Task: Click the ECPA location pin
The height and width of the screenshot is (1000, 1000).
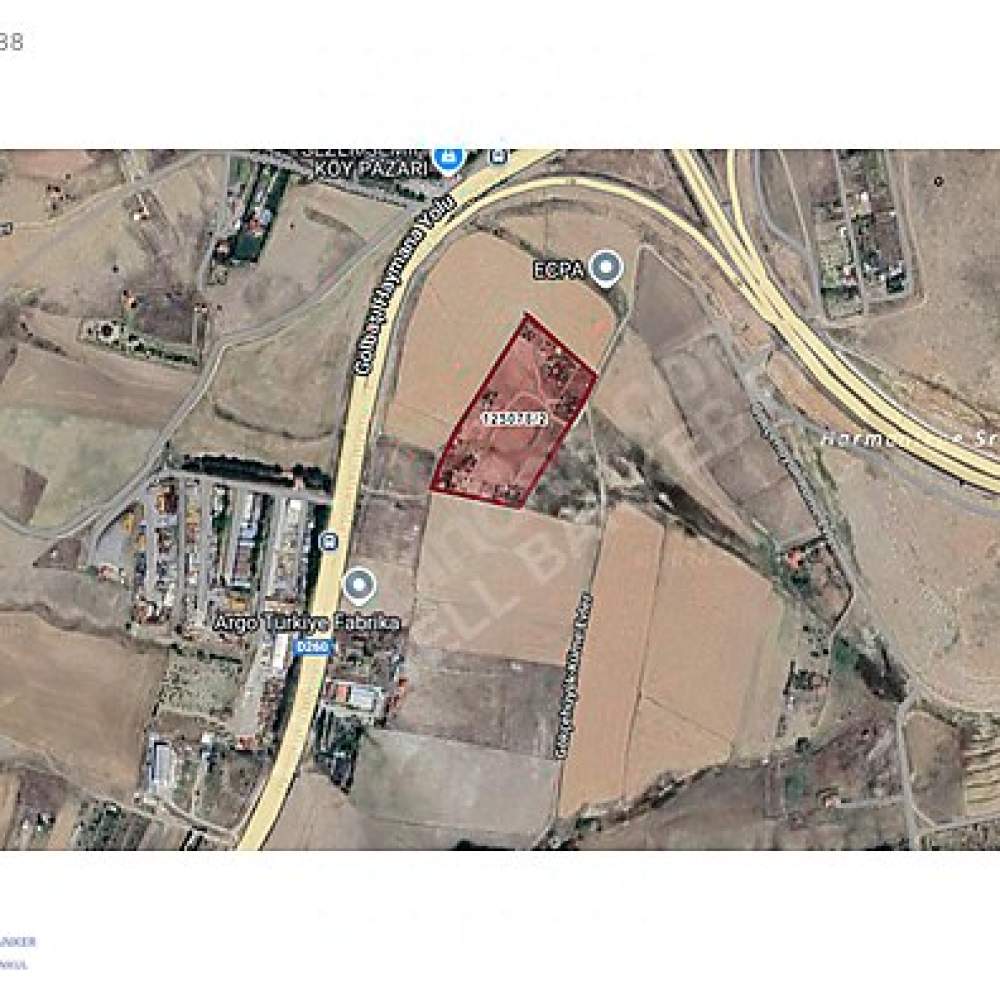Action: pyautogui.click(x=606, y=269)
